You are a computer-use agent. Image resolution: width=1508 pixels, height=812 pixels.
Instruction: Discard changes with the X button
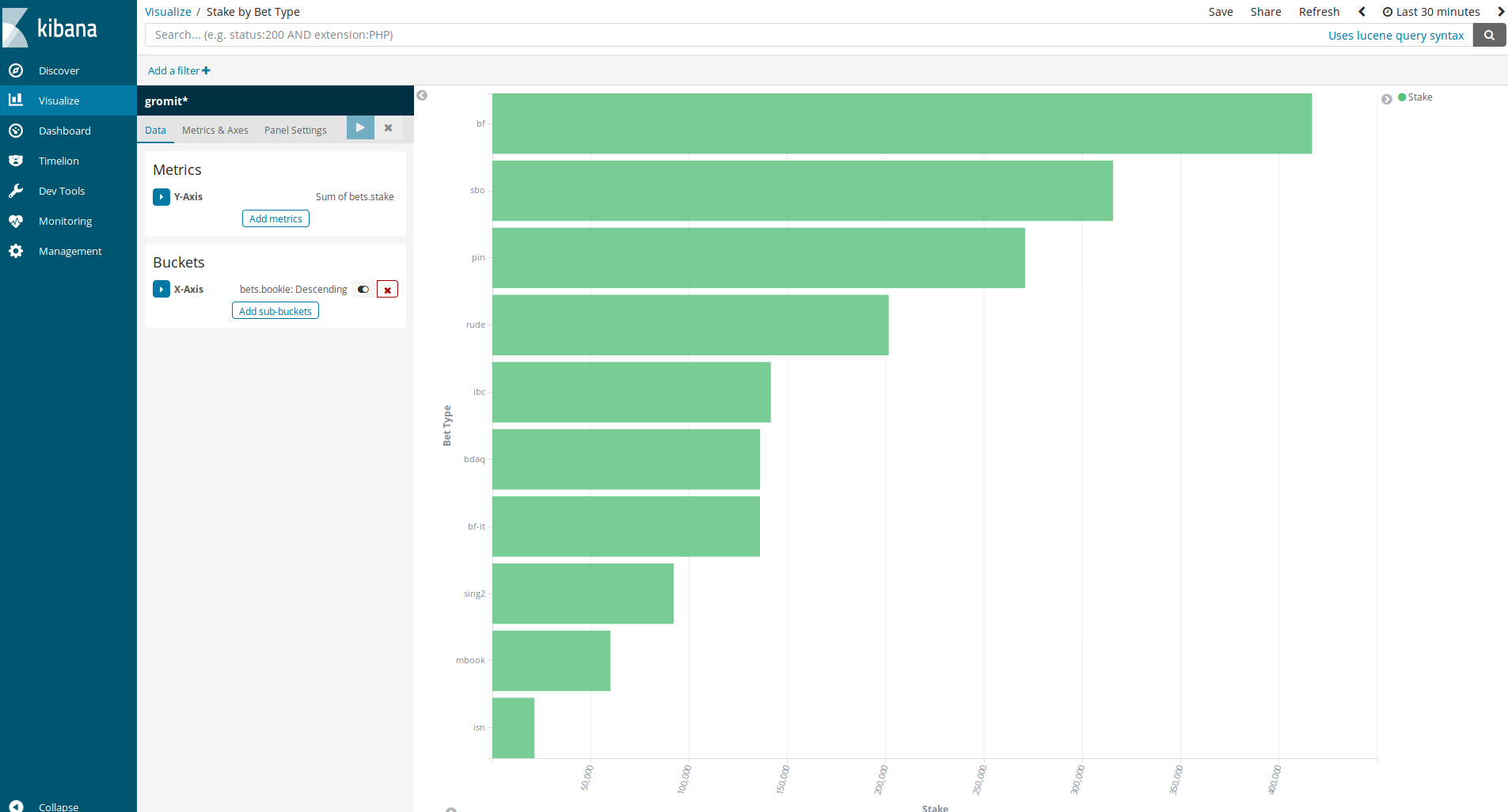click(x=388, y=127)
